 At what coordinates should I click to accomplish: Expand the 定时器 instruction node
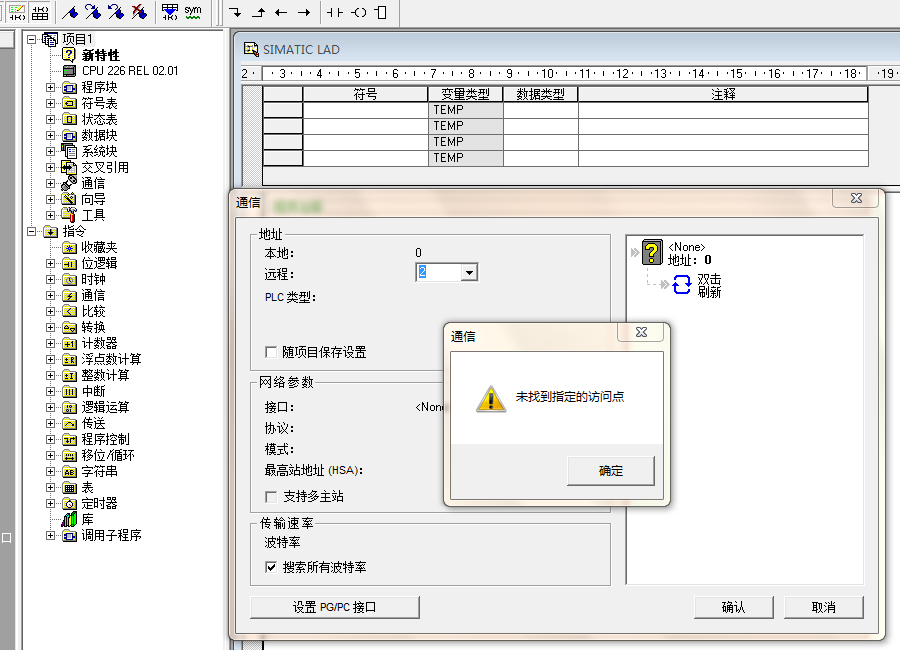tap(51, 504)
